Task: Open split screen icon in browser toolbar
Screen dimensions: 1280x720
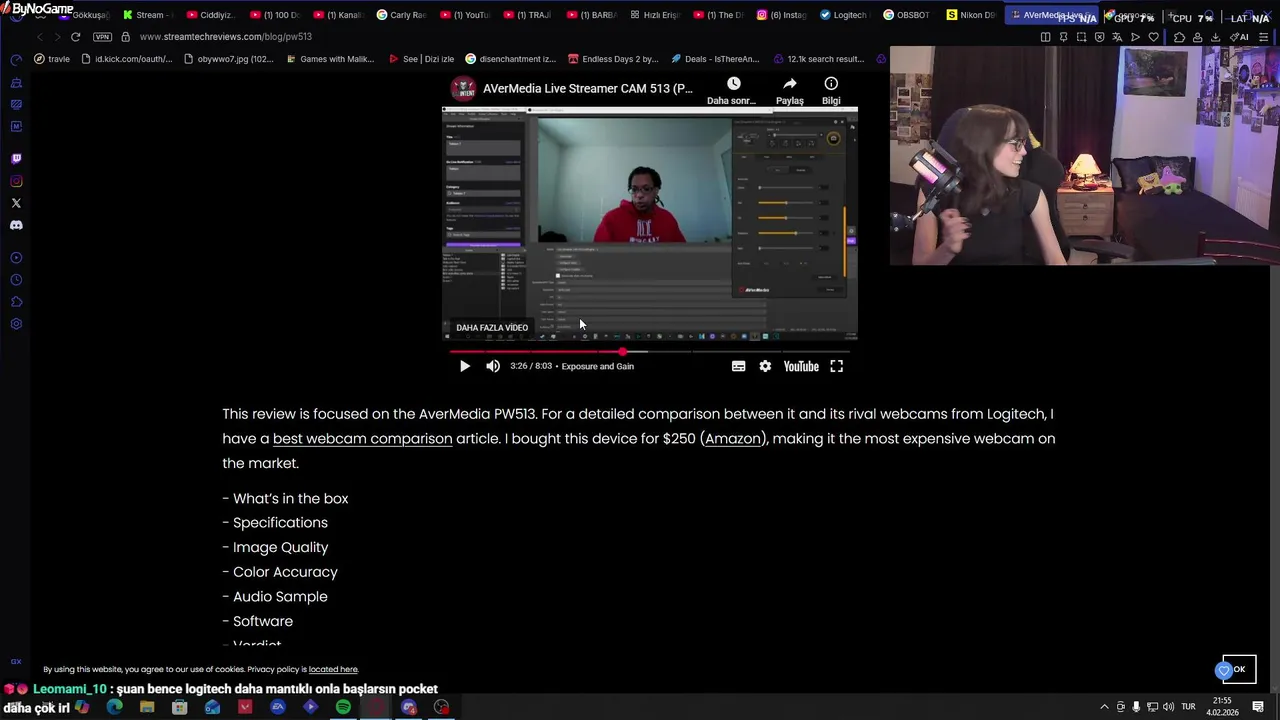Action: [x=1045, y=37]
